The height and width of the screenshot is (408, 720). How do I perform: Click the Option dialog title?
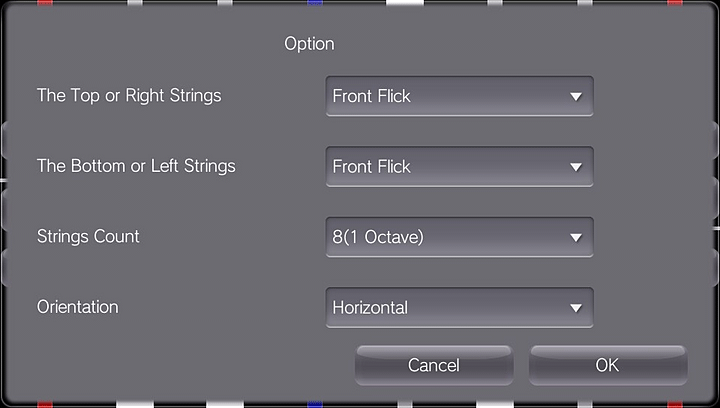[309, 44]
